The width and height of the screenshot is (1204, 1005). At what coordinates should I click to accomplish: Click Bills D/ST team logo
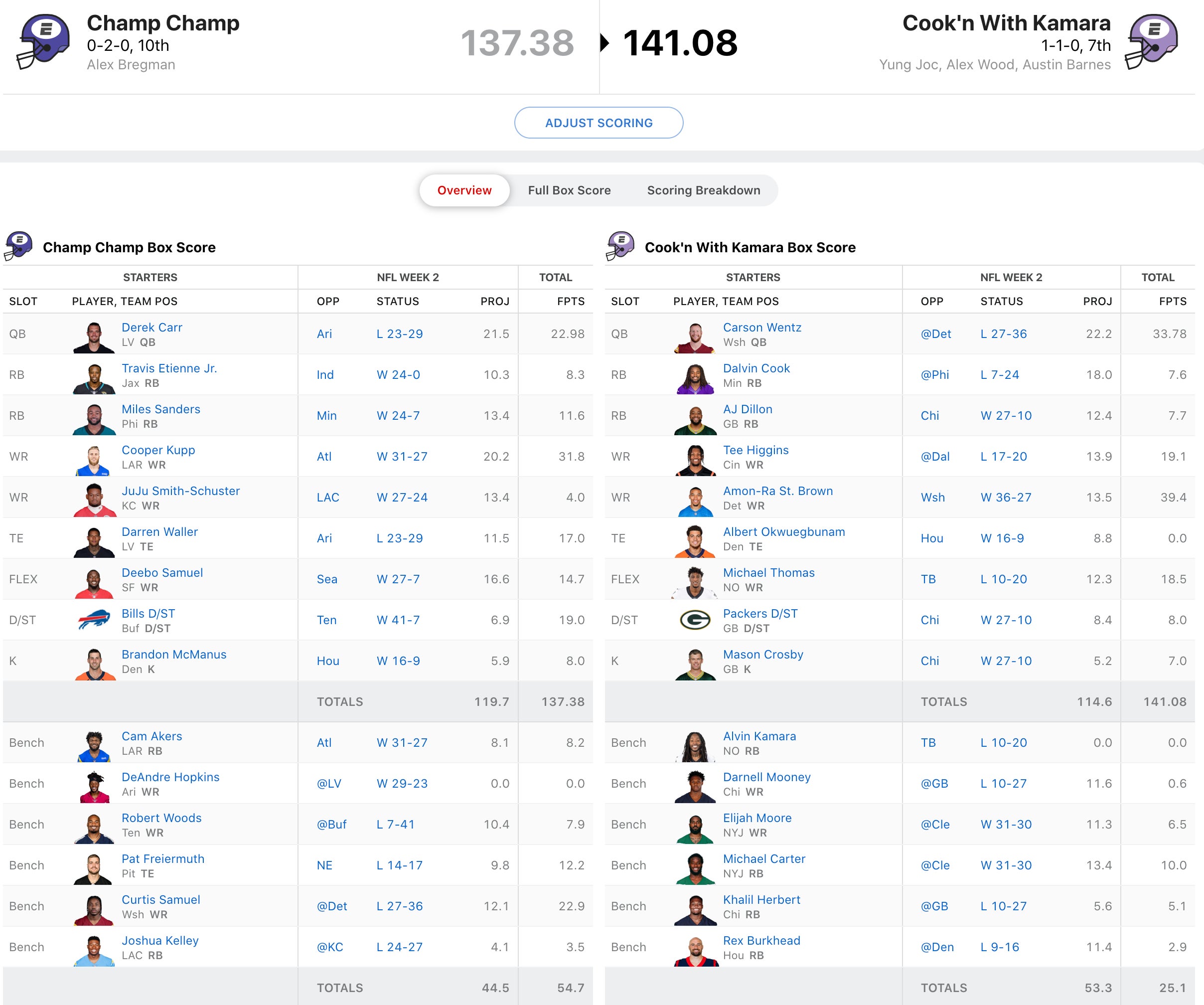tap(94, 620)
